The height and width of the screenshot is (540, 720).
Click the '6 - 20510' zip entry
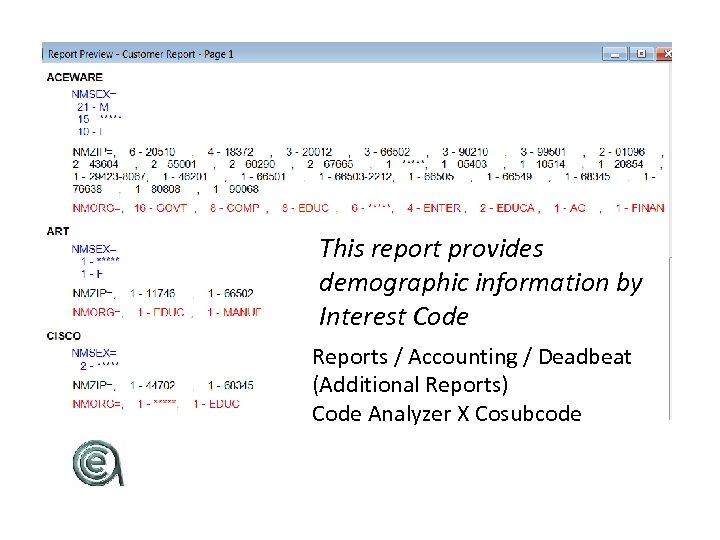click(152, 152)
